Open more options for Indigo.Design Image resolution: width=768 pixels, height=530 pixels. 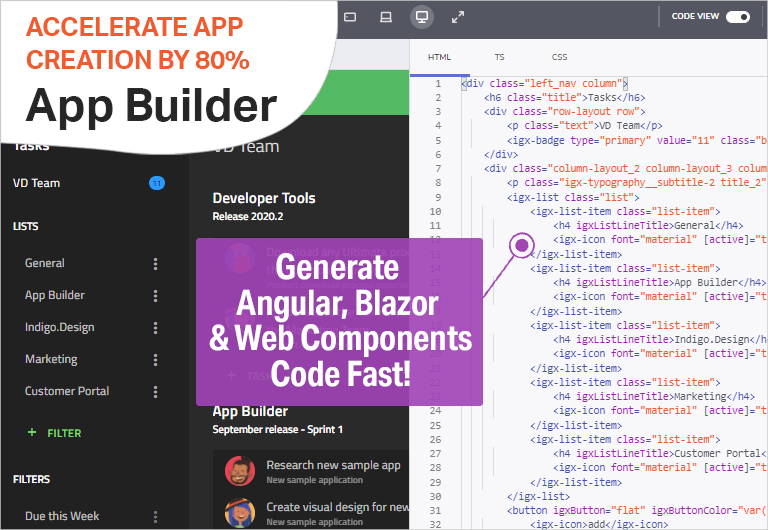click(155, 328)
